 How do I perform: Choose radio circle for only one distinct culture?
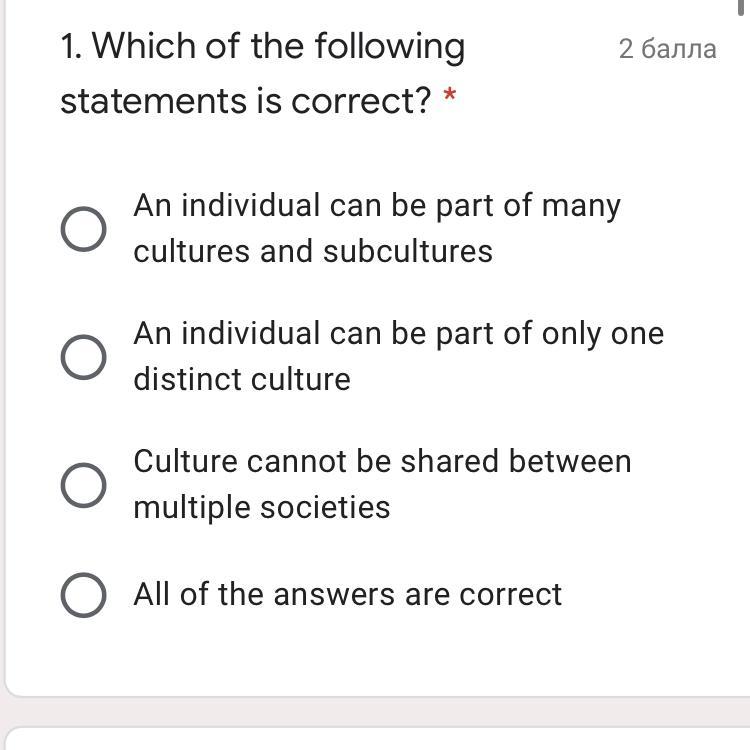tap(83, 357)
